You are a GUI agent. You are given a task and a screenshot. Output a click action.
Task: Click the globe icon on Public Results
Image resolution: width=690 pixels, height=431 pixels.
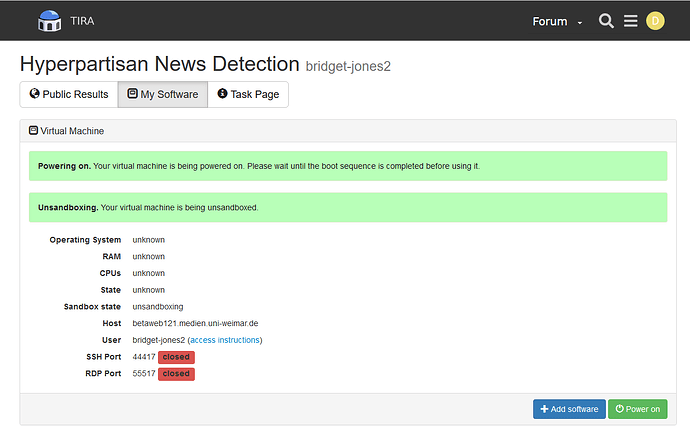[x=34, y=94]
